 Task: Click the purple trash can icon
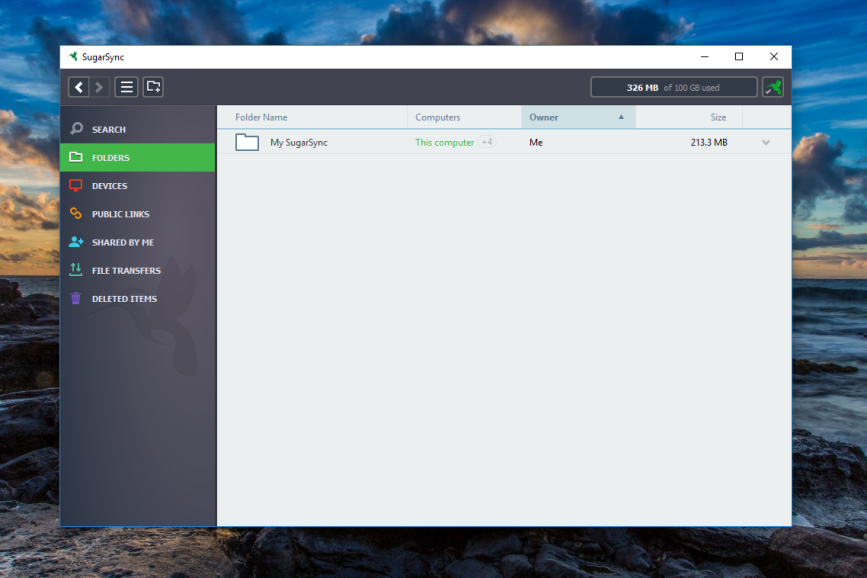[x=76, y=298]
